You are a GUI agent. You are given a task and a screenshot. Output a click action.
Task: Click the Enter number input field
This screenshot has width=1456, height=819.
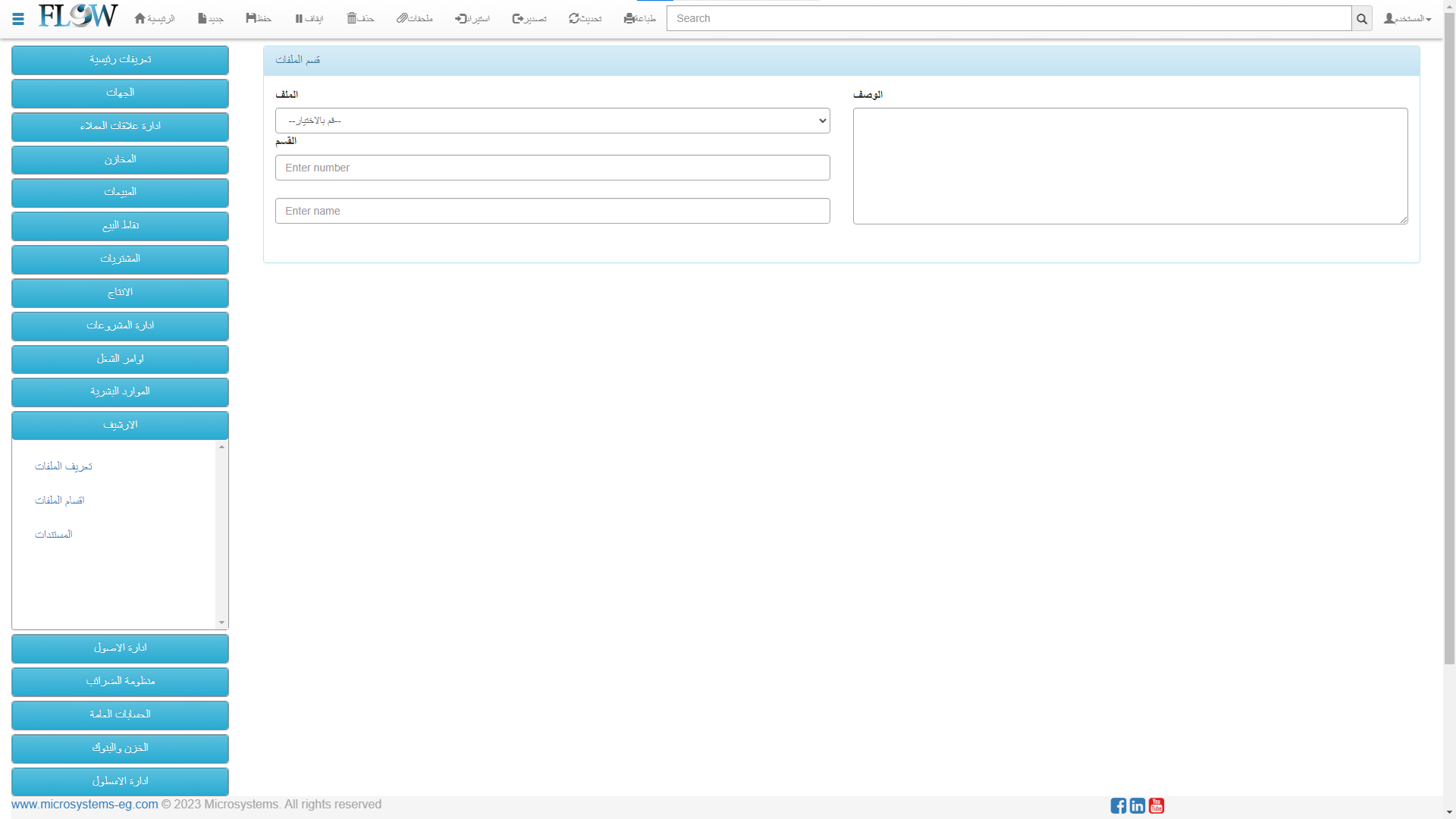point(552,168)
